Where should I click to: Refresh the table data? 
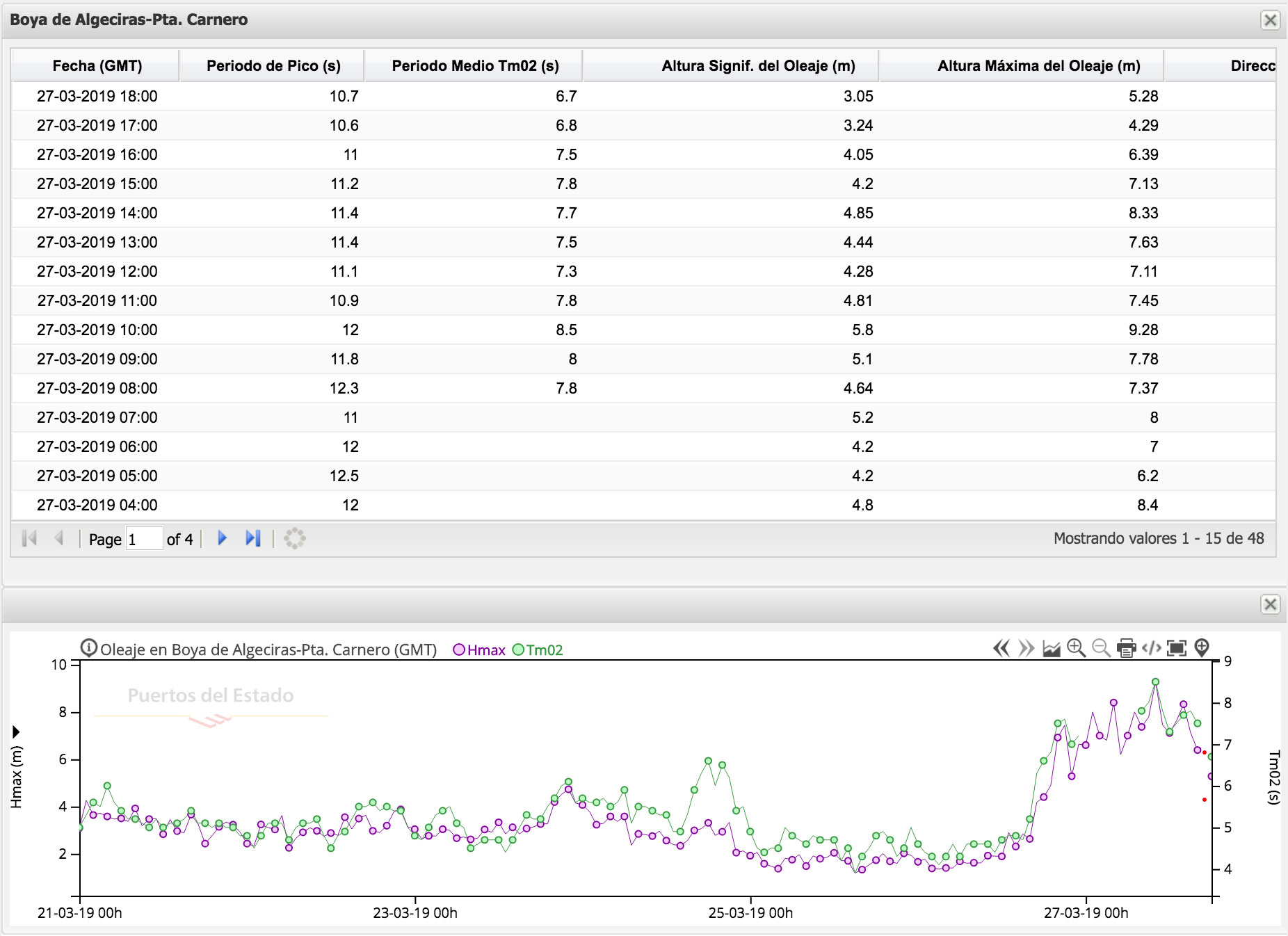pos(295,538)
